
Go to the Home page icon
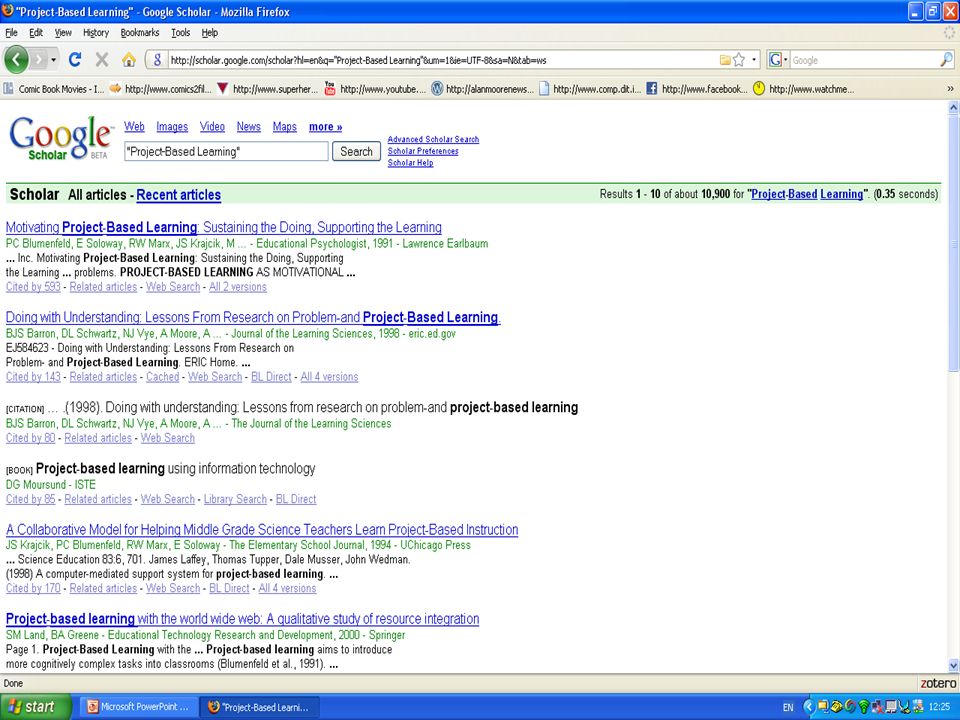click(129, 59)
